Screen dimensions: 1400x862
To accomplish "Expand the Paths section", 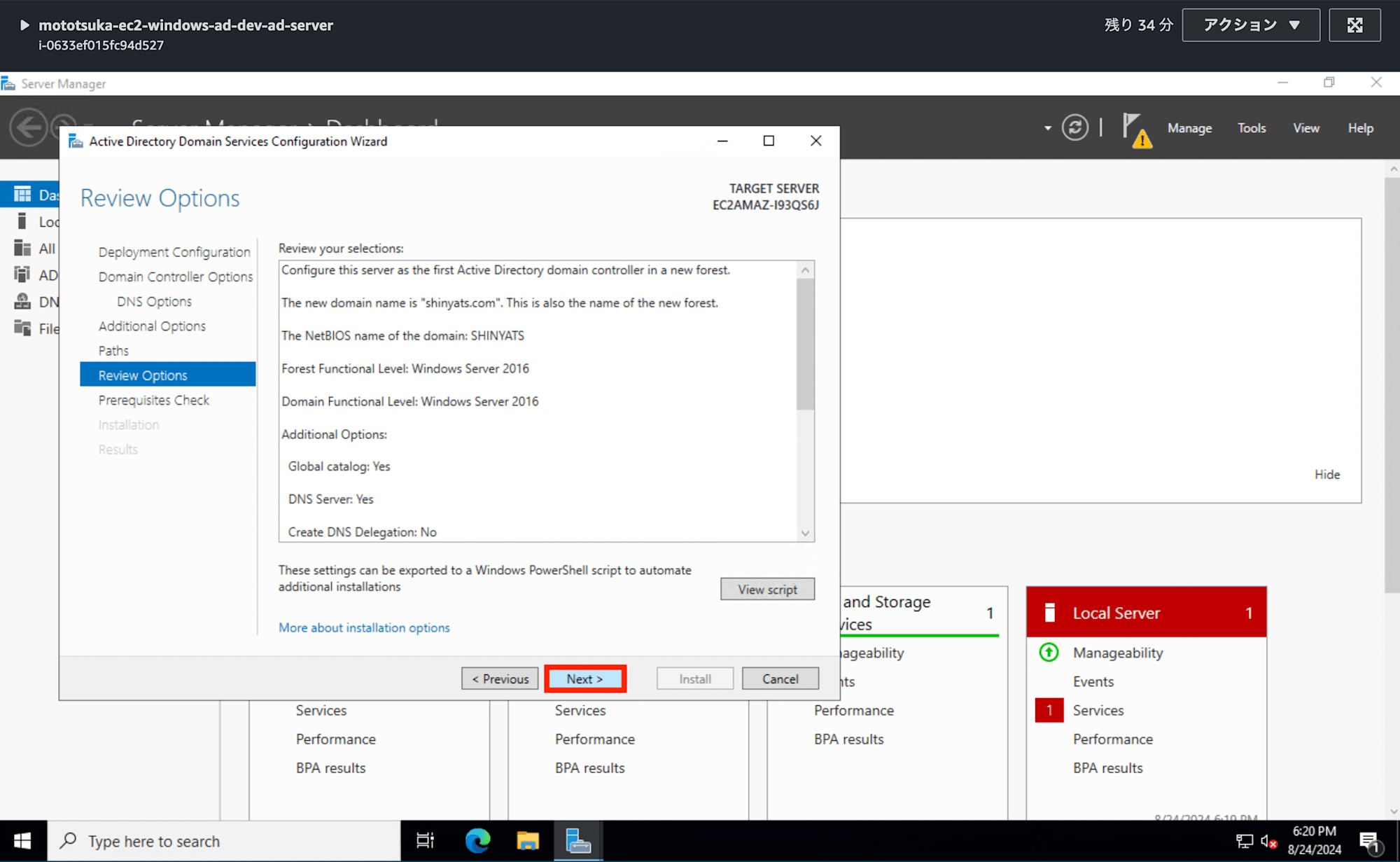I will (113, 350).
